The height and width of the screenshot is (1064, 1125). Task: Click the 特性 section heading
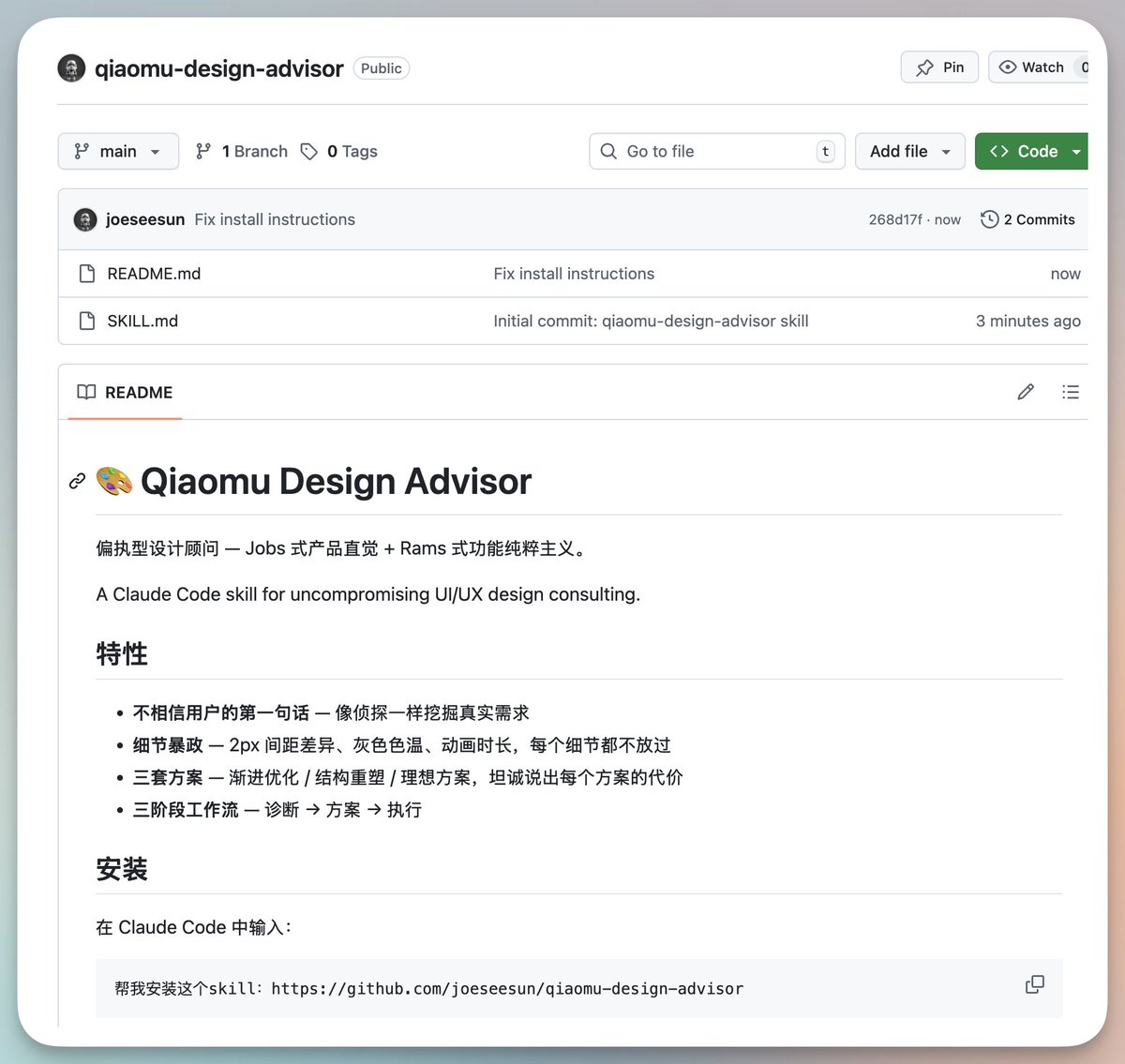point(122,653)
